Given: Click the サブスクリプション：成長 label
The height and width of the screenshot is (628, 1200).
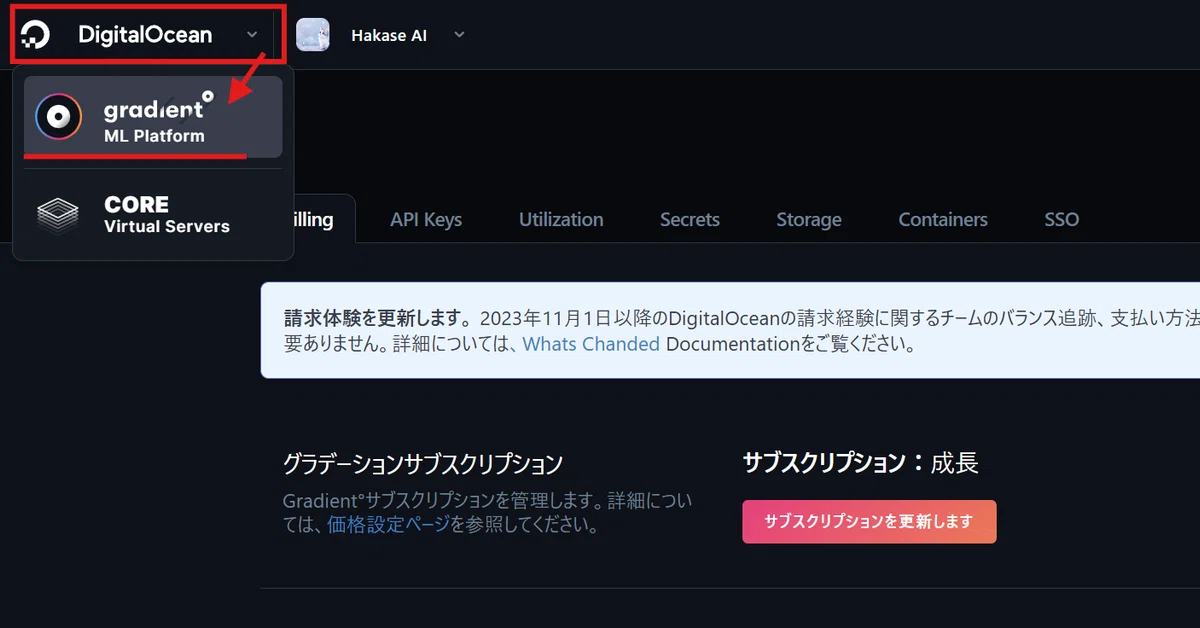Looking at the screenshot, I should tap(860, 462).
